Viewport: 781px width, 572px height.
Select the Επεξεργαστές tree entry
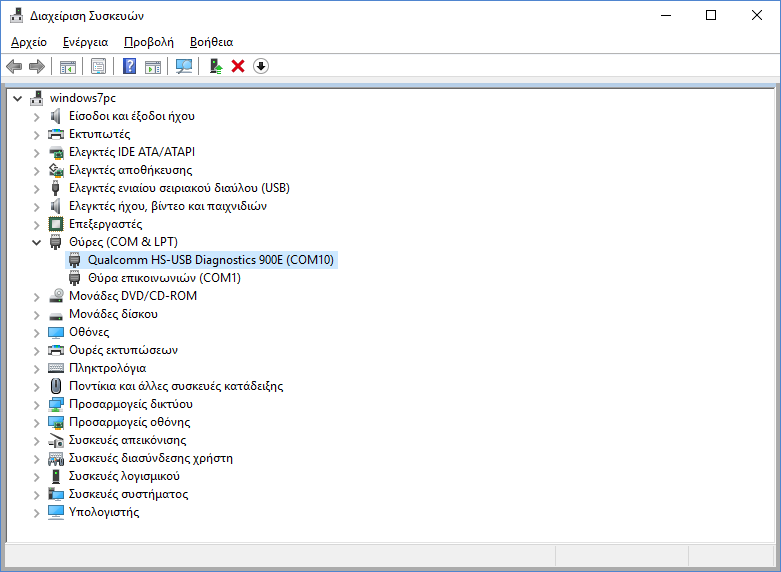pos(105,224)
